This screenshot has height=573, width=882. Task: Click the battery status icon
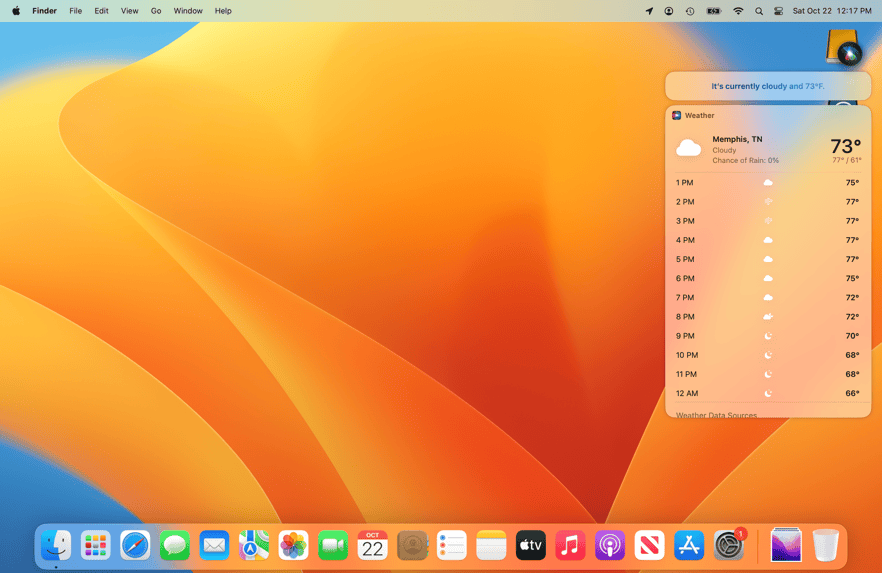pos(714,11)
